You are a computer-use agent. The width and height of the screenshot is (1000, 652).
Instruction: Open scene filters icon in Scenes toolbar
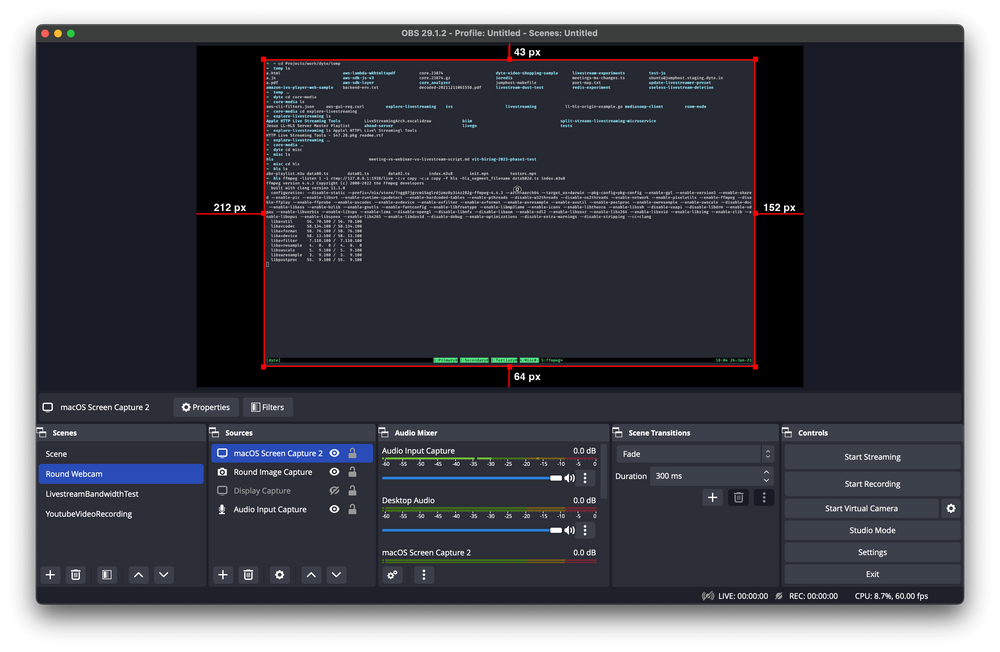click(x=107, y=575)
